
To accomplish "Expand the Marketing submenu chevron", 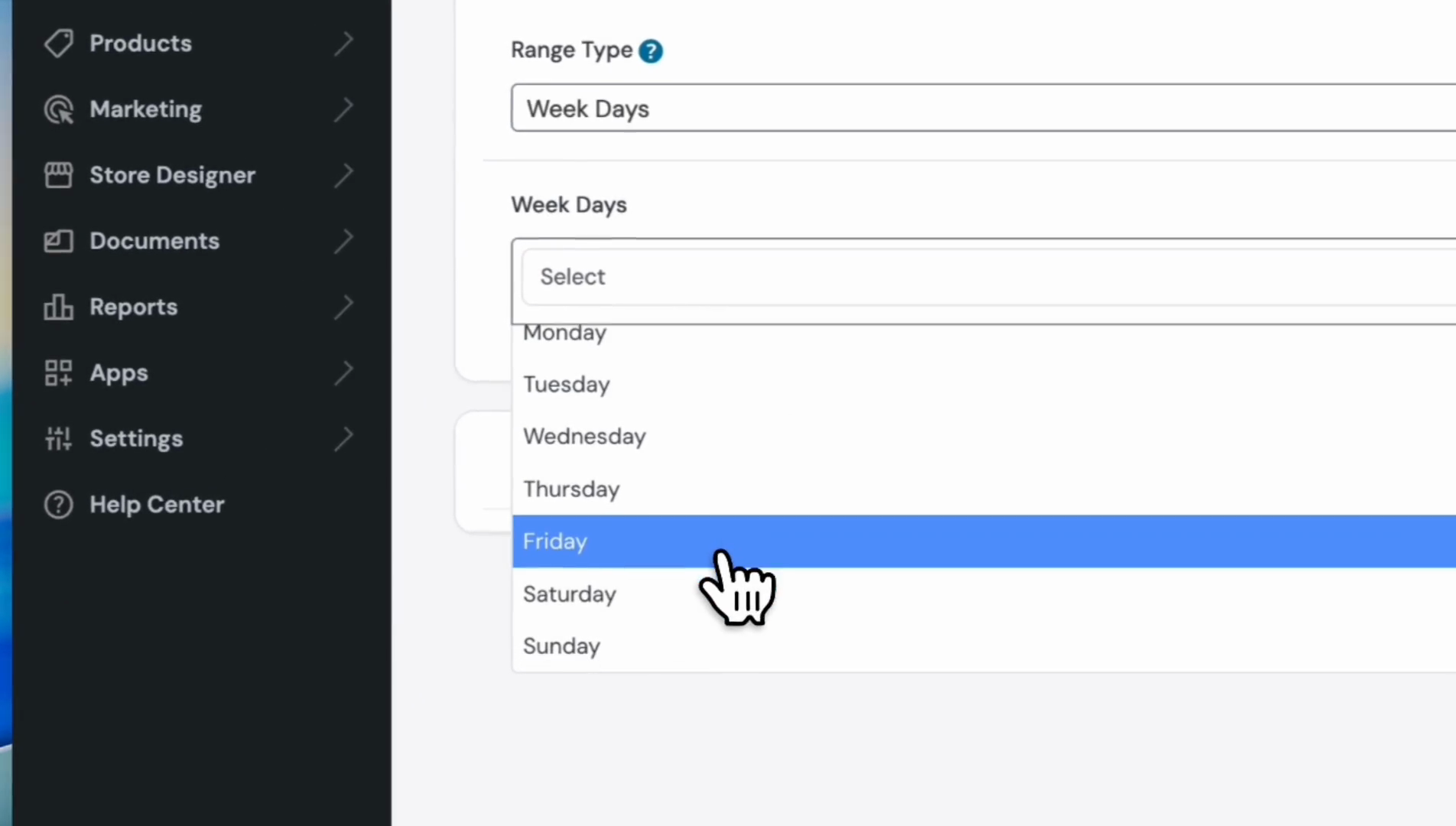I will [344, 109].
